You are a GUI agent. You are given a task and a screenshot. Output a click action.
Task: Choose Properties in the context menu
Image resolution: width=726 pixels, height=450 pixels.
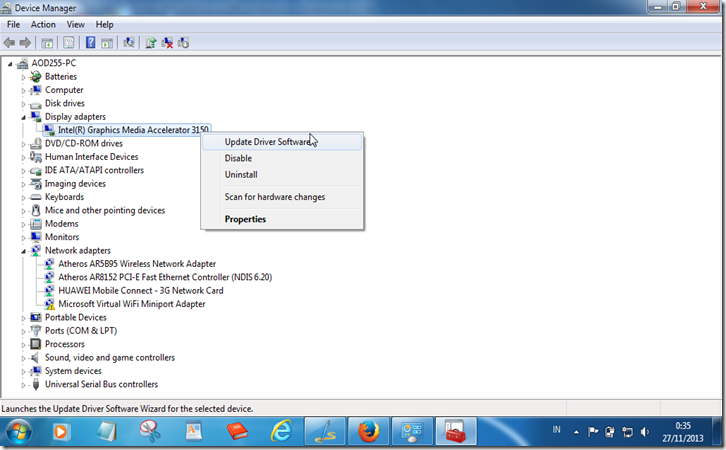[282, 219]
